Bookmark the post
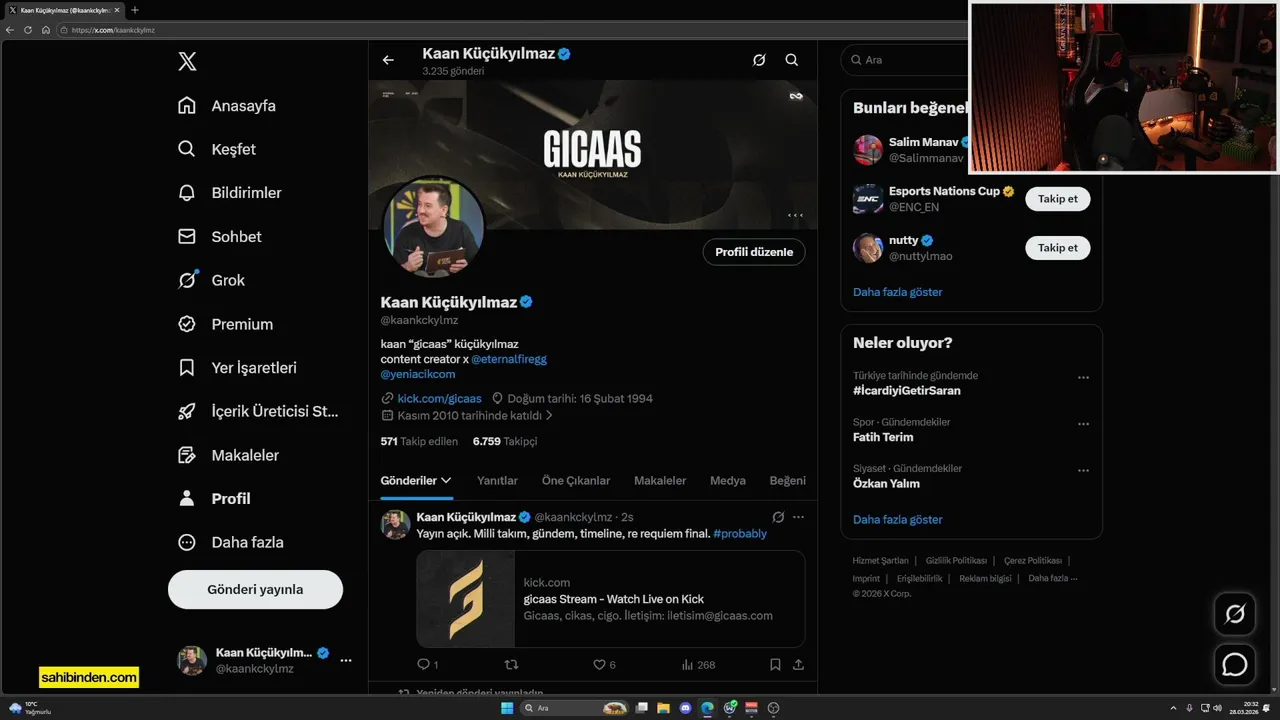This screenshot has width=1280, height=720. (775, 664)
